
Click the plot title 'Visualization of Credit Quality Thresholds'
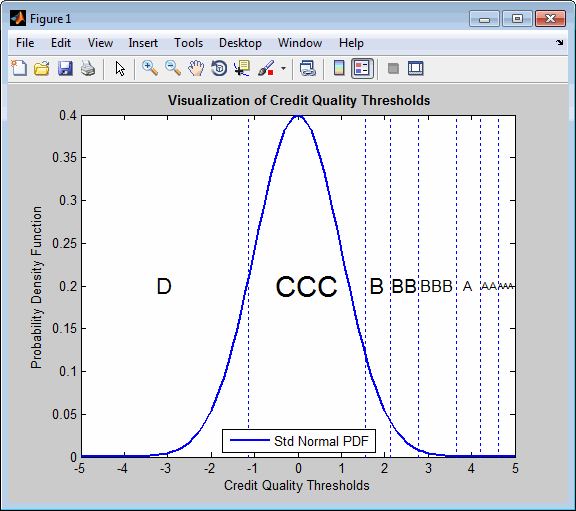[299, 100]
